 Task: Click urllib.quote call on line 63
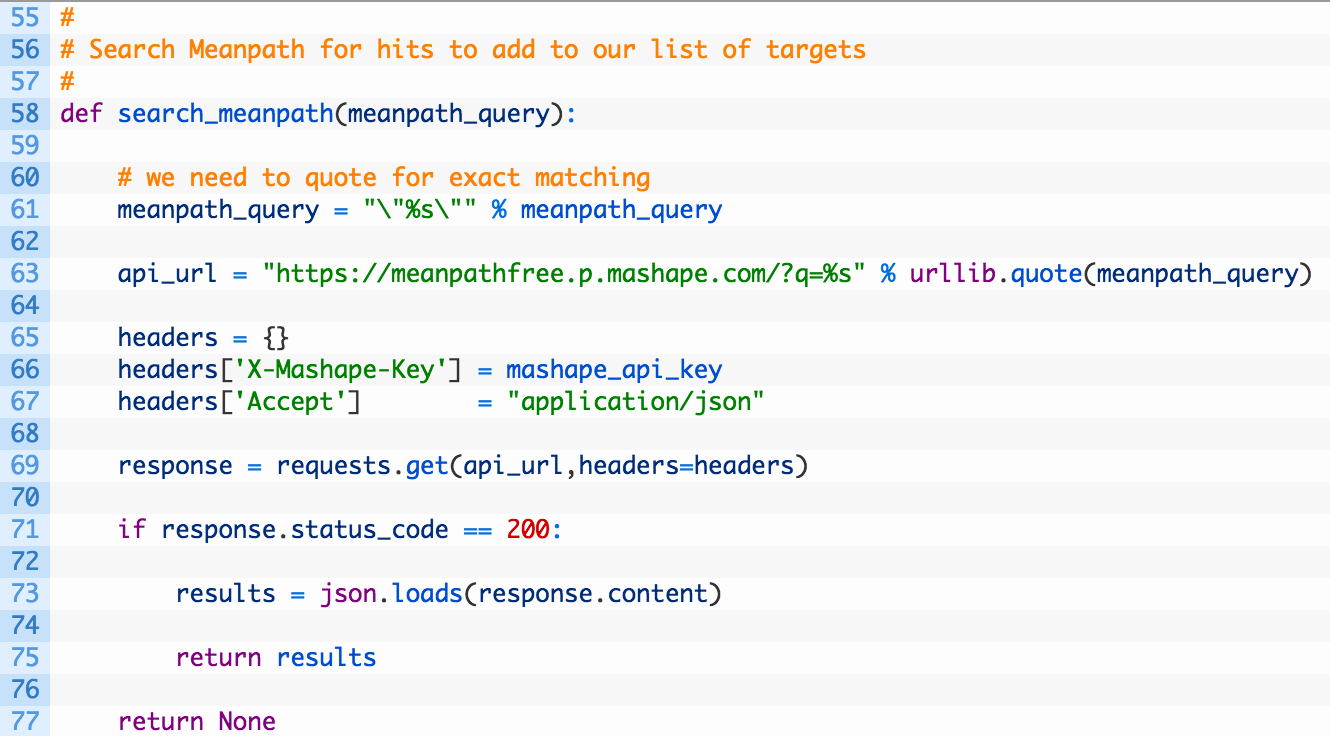(996, 273)
